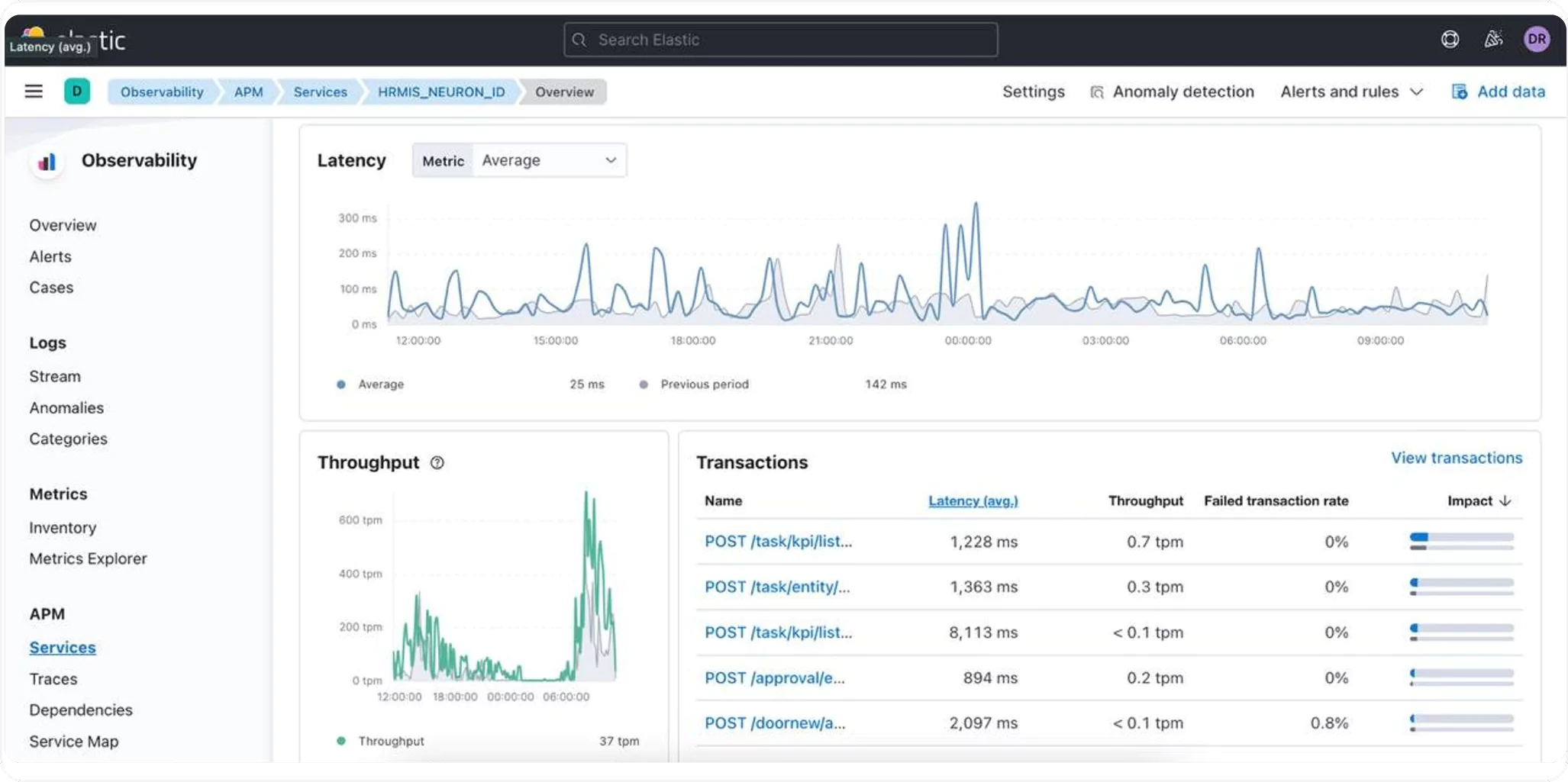Click the View transactions link

click(x=1456, y=458)
